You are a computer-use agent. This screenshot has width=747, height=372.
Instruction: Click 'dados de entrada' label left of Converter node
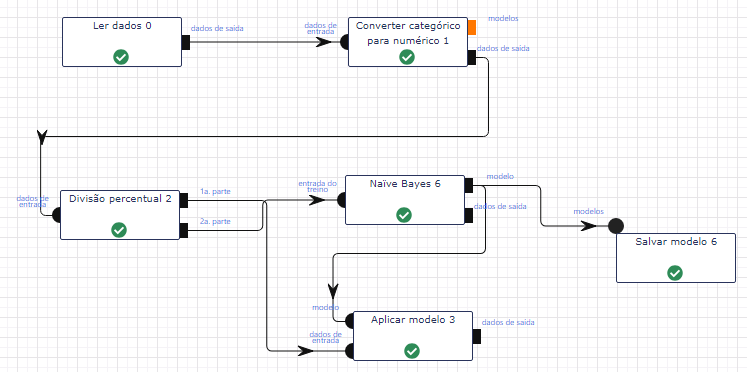(x=321, y=28)
